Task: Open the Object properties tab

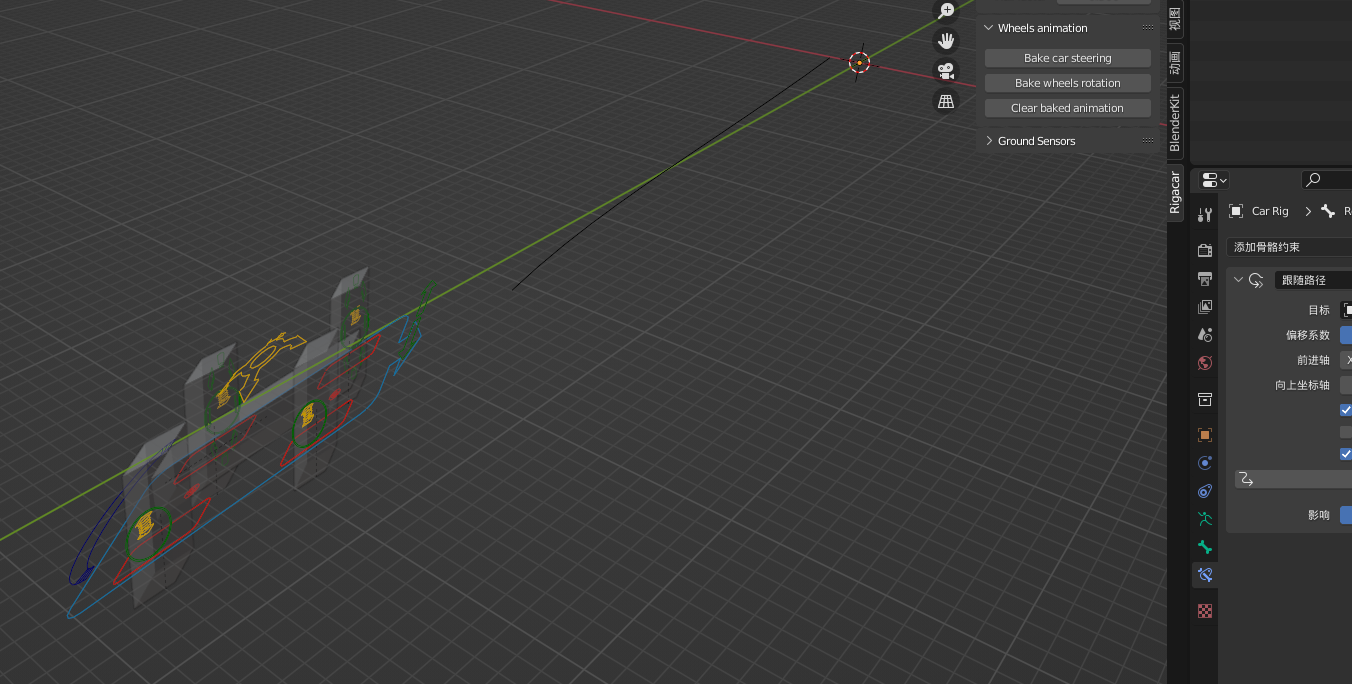Action: [1205, 435]
